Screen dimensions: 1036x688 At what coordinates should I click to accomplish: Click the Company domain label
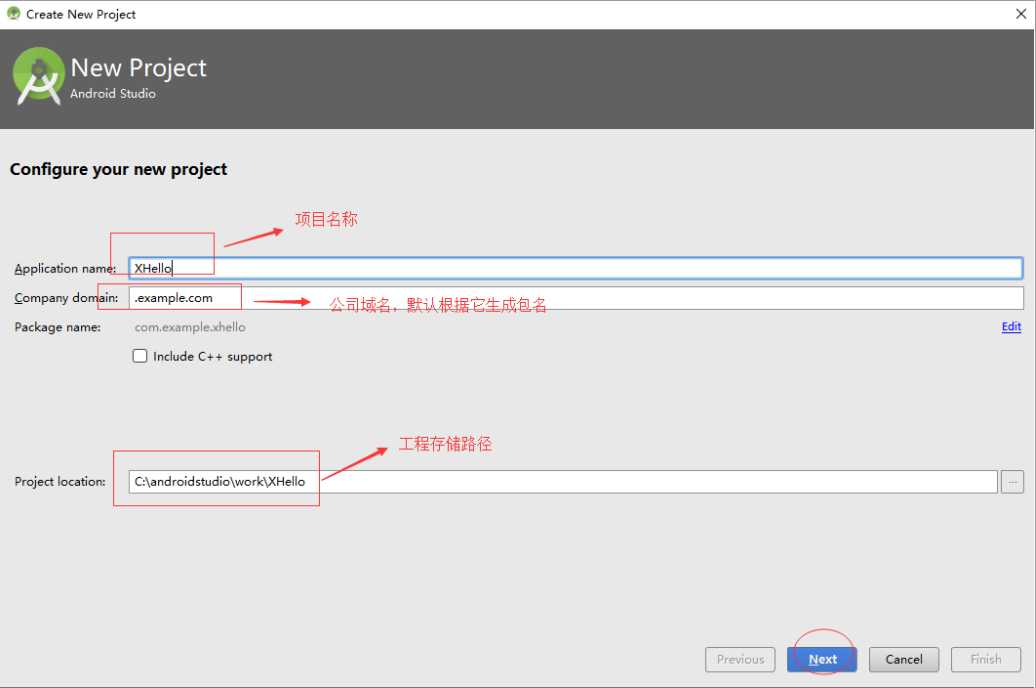point(66,298)
